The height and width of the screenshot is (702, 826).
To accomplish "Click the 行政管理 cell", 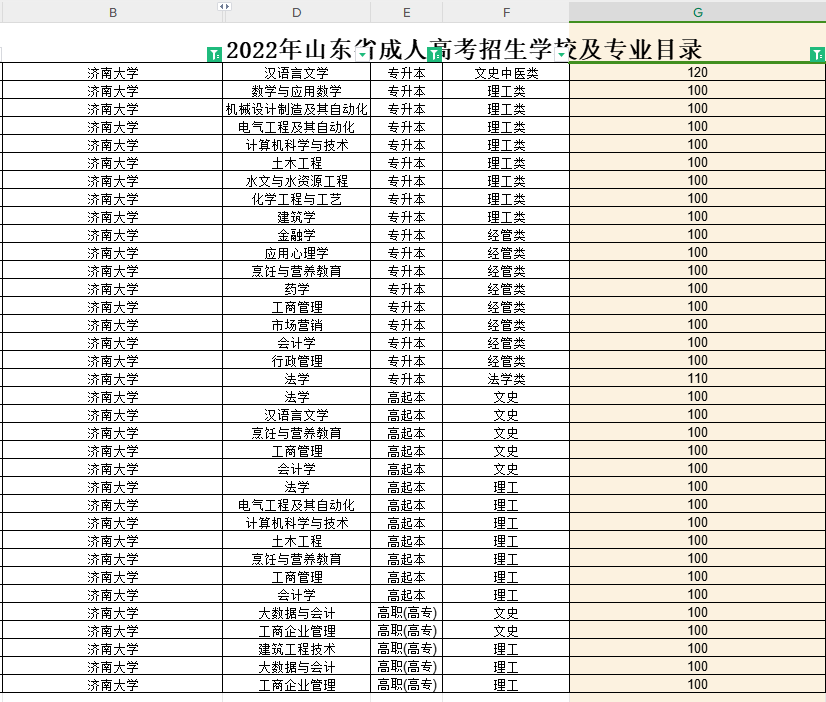I will click(297, 360).
